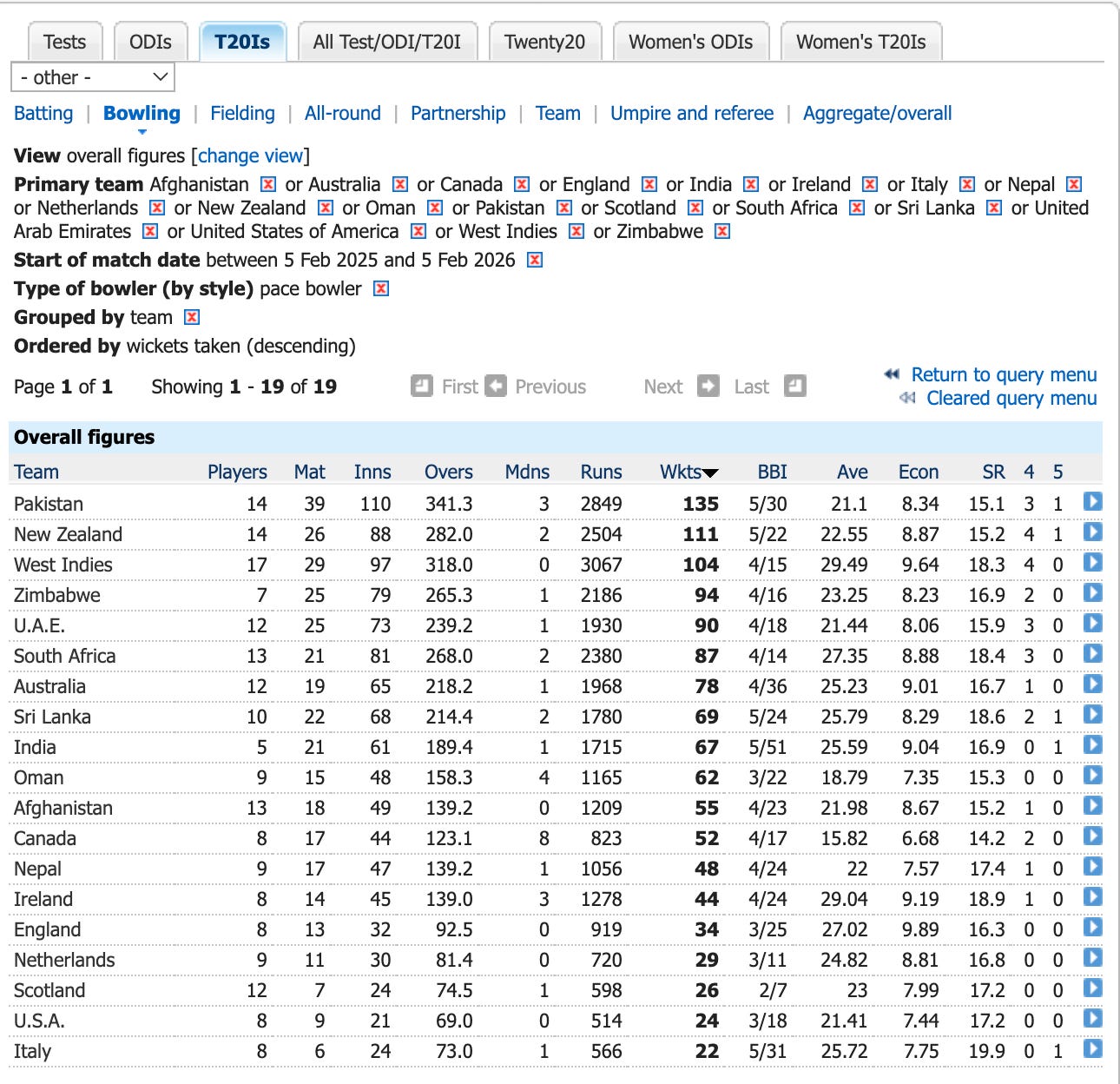Open the All Test/ODI/T20I tab

point(387,42)
